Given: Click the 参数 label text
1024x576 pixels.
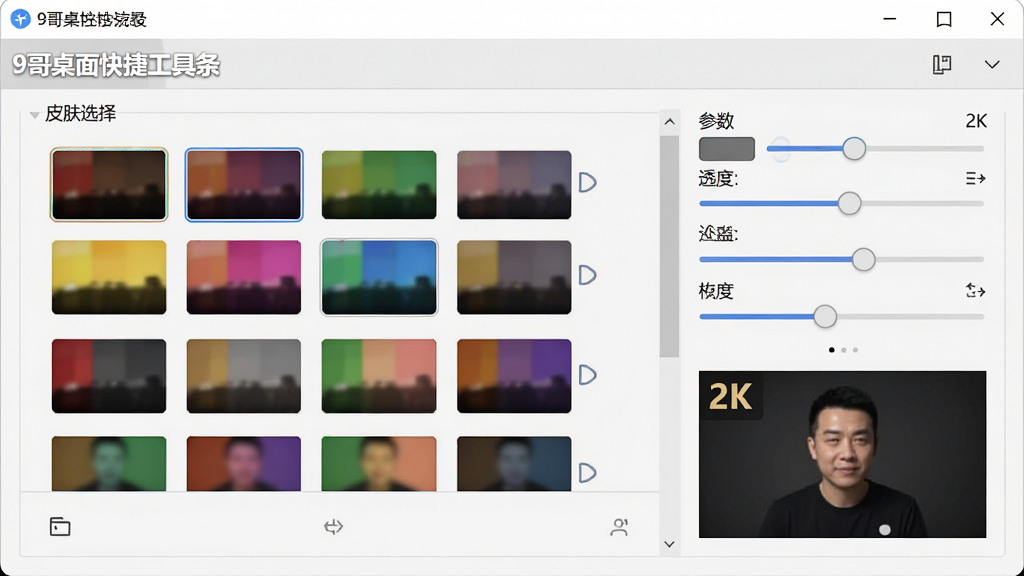Looking at the screenshot, I should (716, 121).
